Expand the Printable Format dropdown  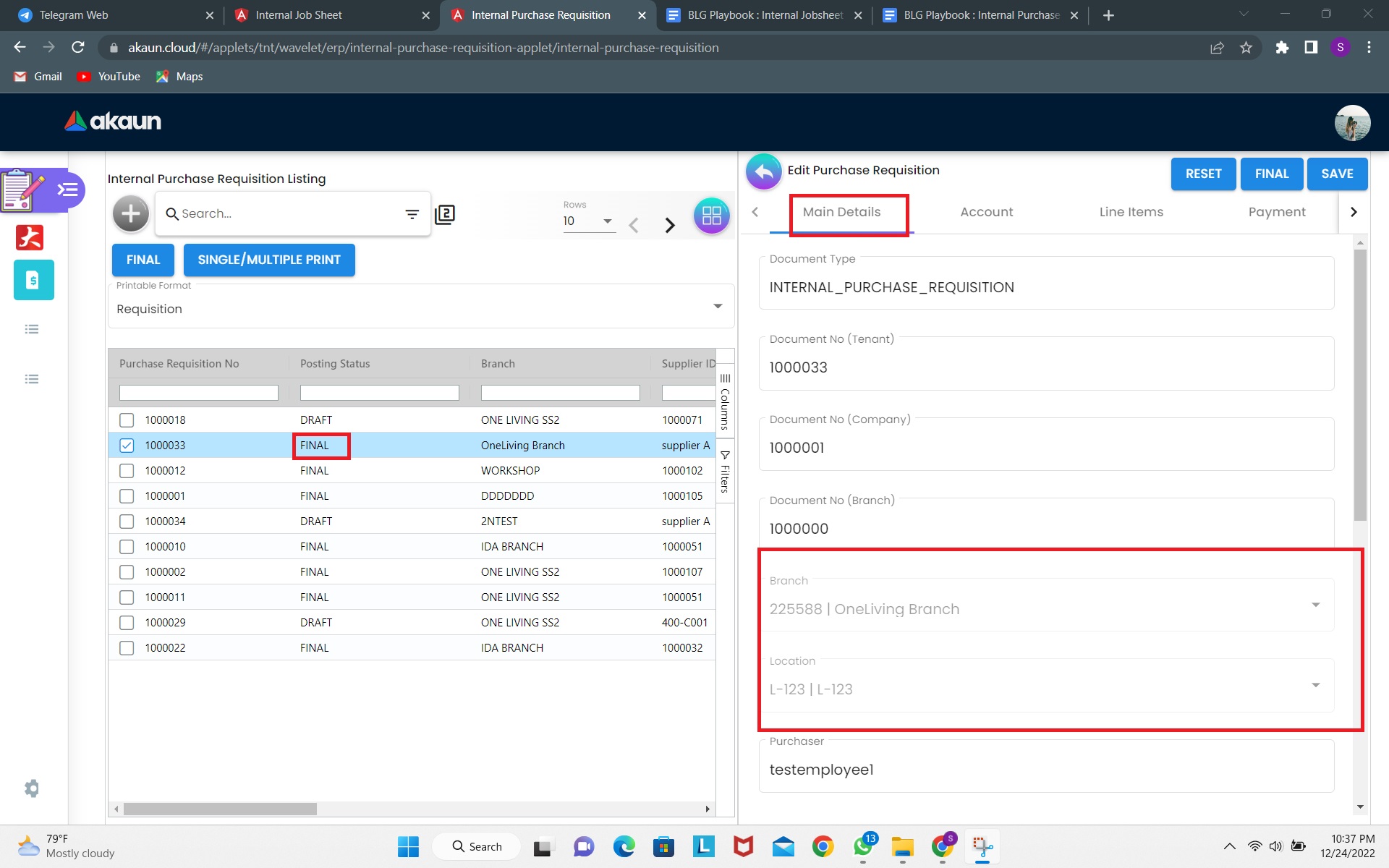click(717, 307)
